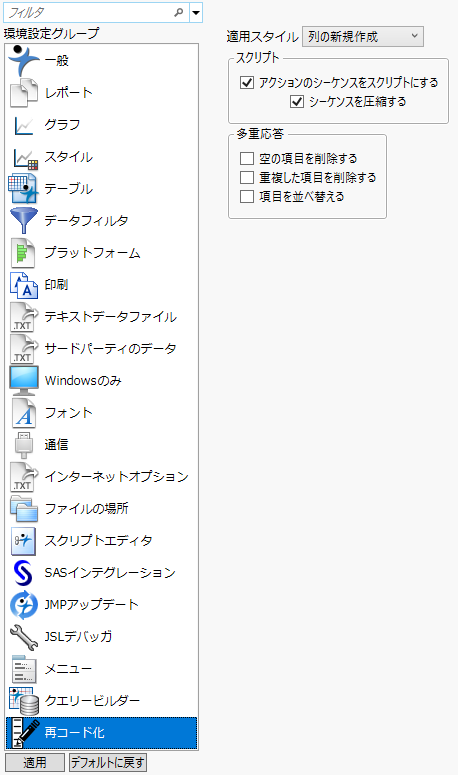Screen dimensions: 458x775
Task: Click the 適用 button
Action: point(35,762)
